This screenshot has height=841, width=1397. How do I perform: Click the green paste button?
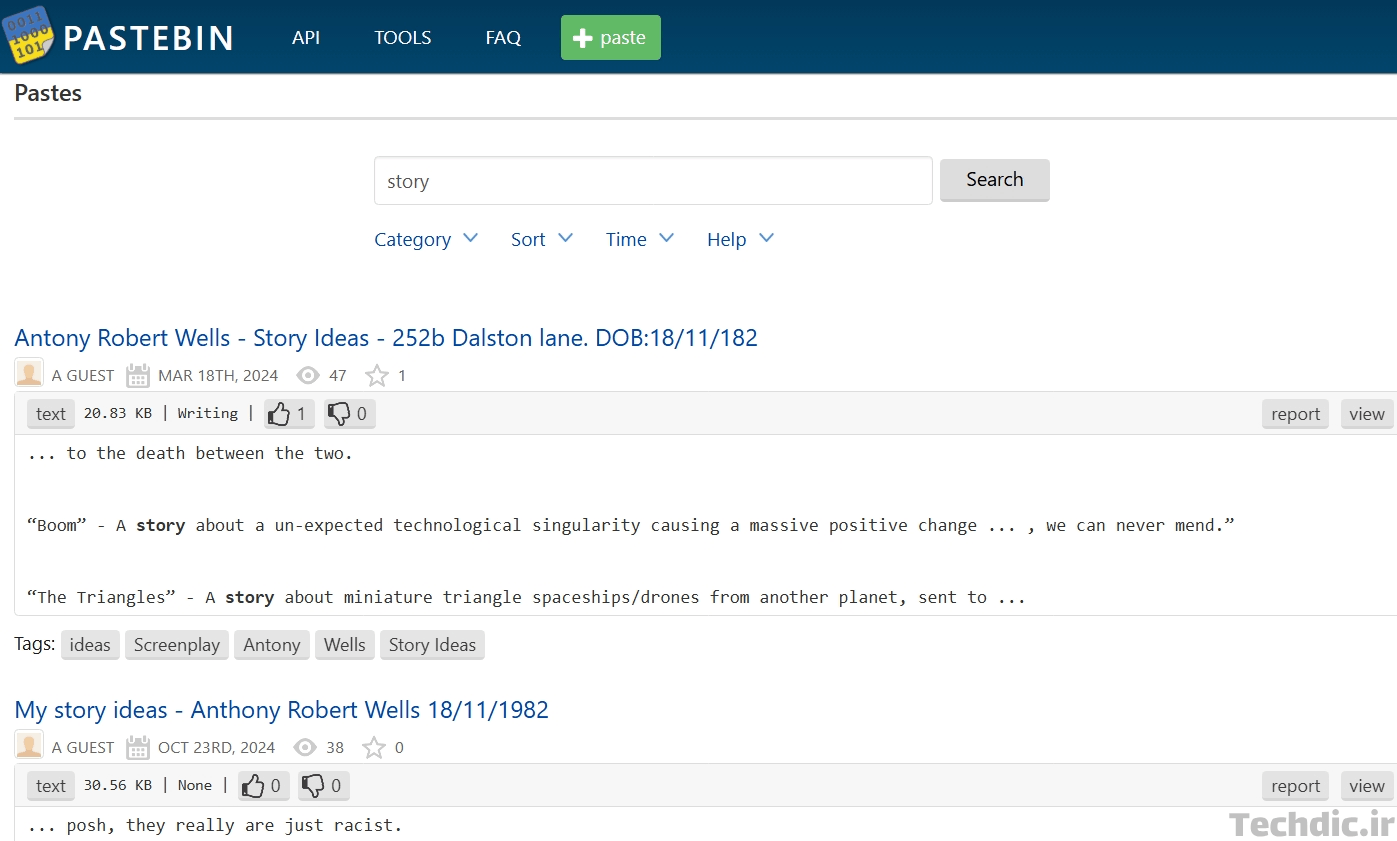pyautogui.click(x=611, y=37)
